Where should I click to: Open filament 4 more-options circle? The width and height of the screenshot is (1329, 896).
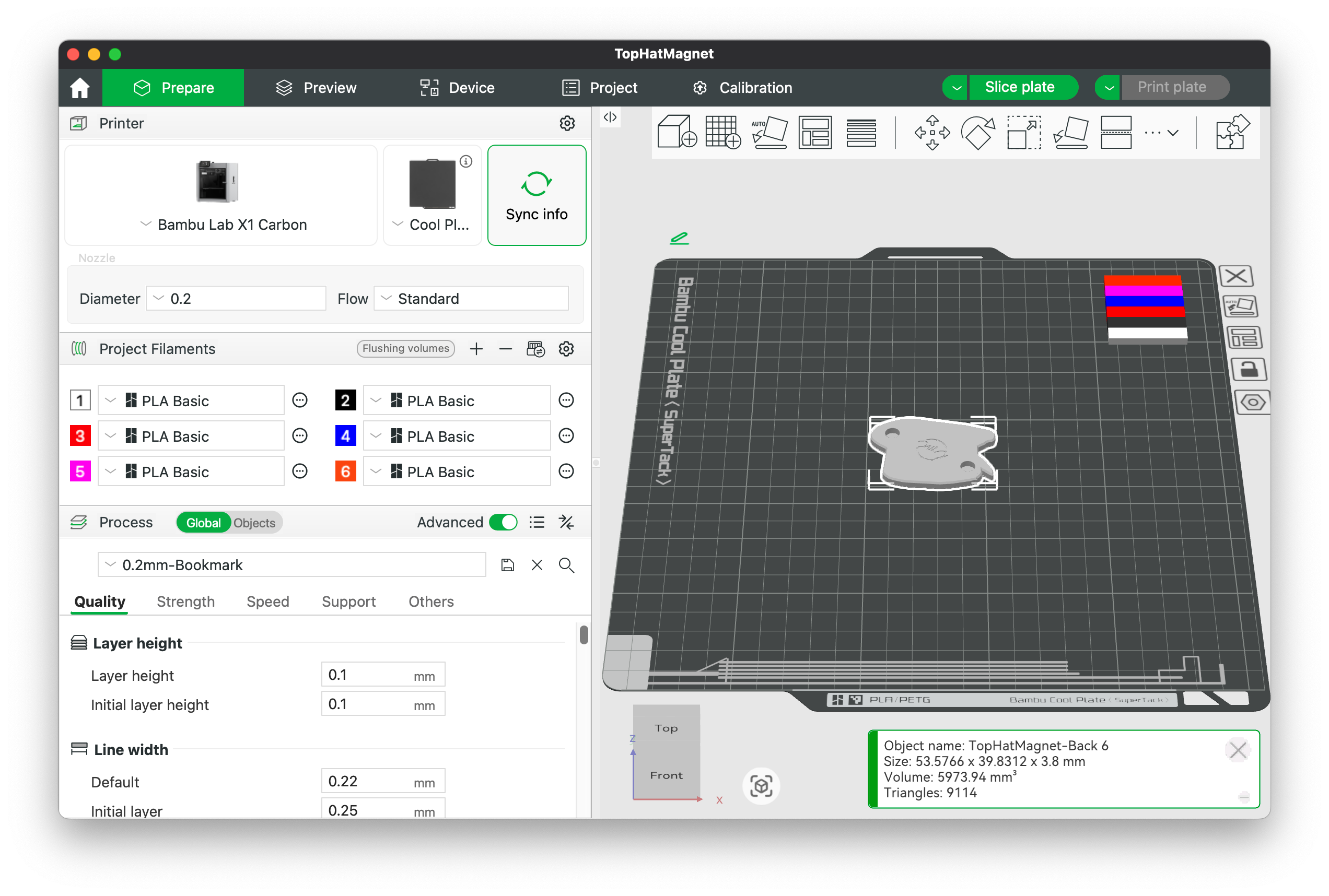click(x=566, y=435)
